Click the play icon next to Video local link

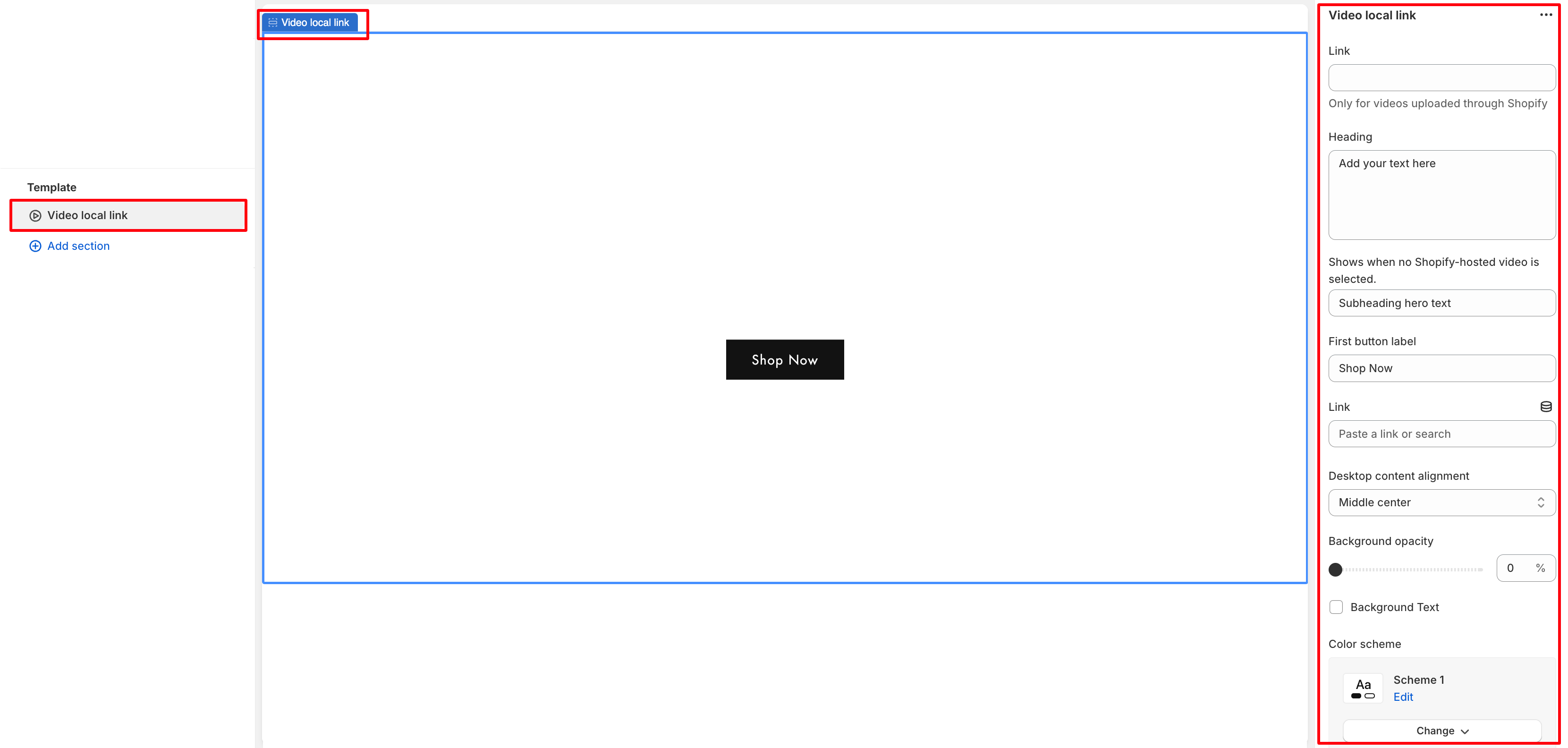click(x=35, y=215)
